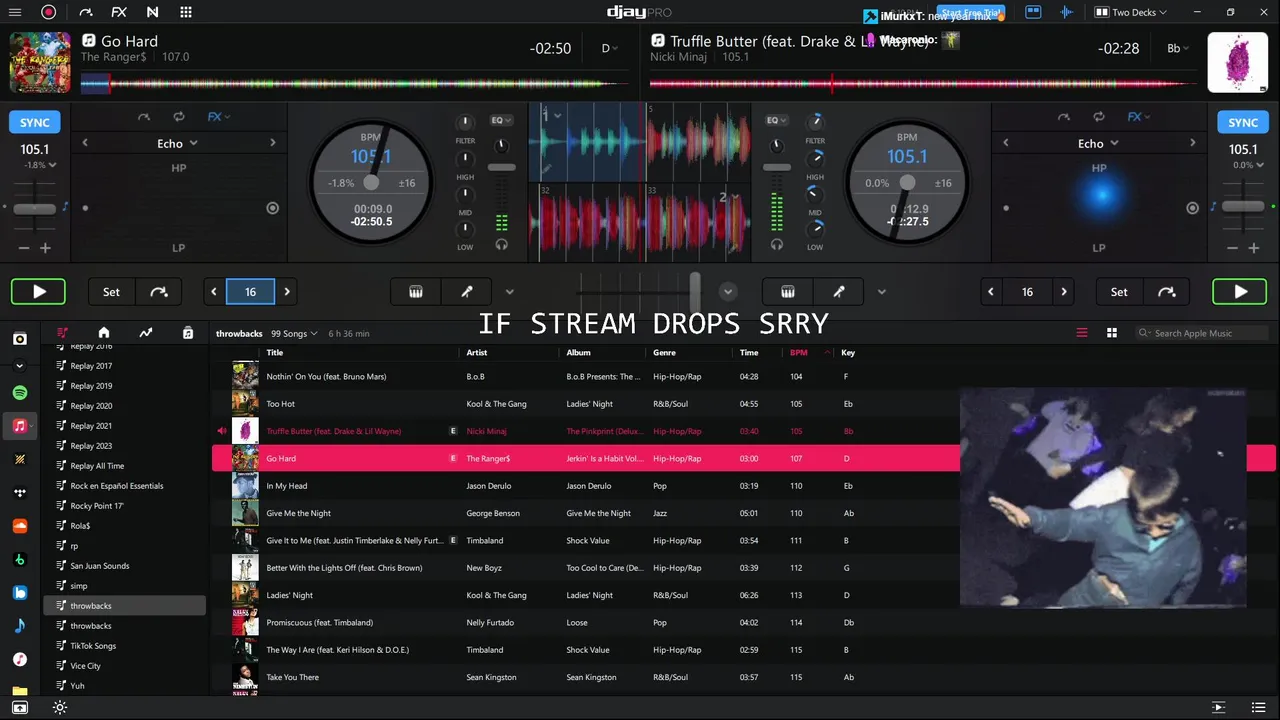Open left deck Echo effect dropdown
The height and width of the screenshot is (720, 1280).
point(177,143)
